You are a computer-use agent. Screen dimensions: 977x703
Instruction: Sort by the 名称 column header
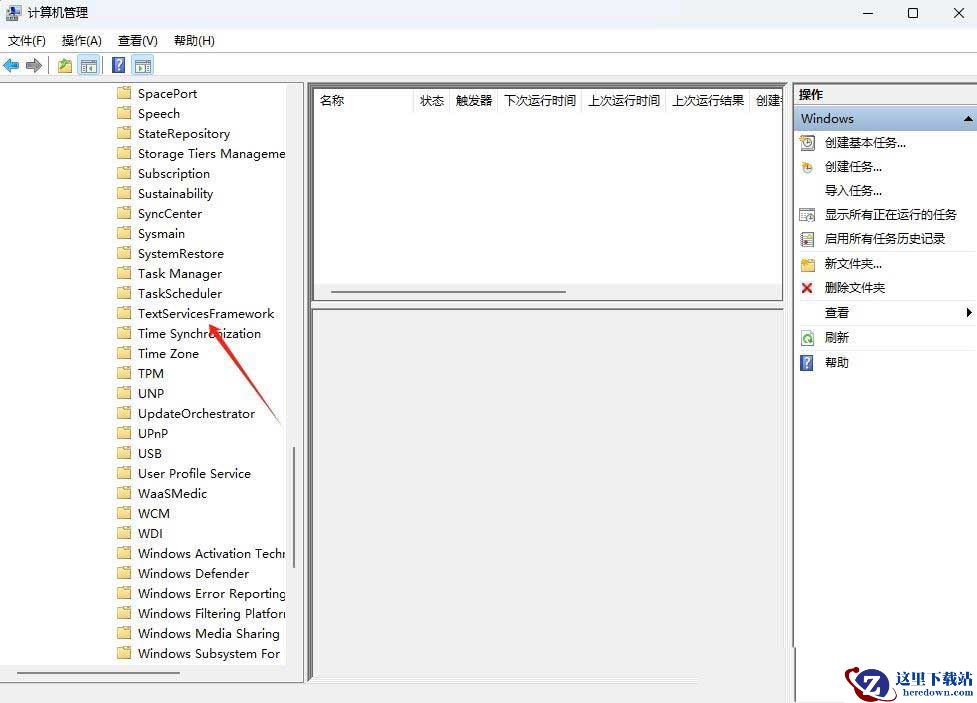pyautogui.click(x=364, y=100)
